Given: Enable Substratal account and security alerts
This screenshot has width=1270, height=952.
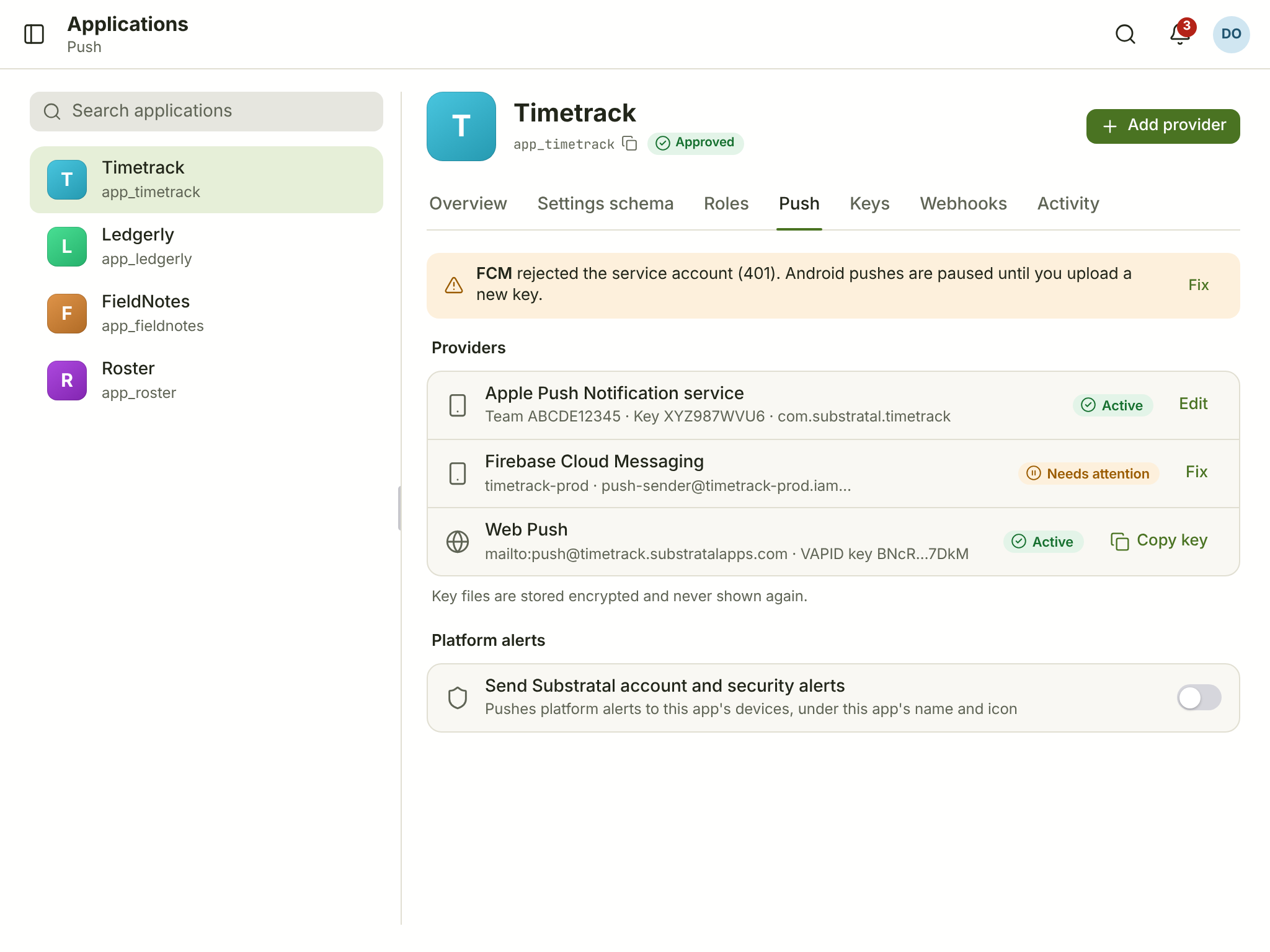Looking at the screenshot, I should pos(1199,698).
